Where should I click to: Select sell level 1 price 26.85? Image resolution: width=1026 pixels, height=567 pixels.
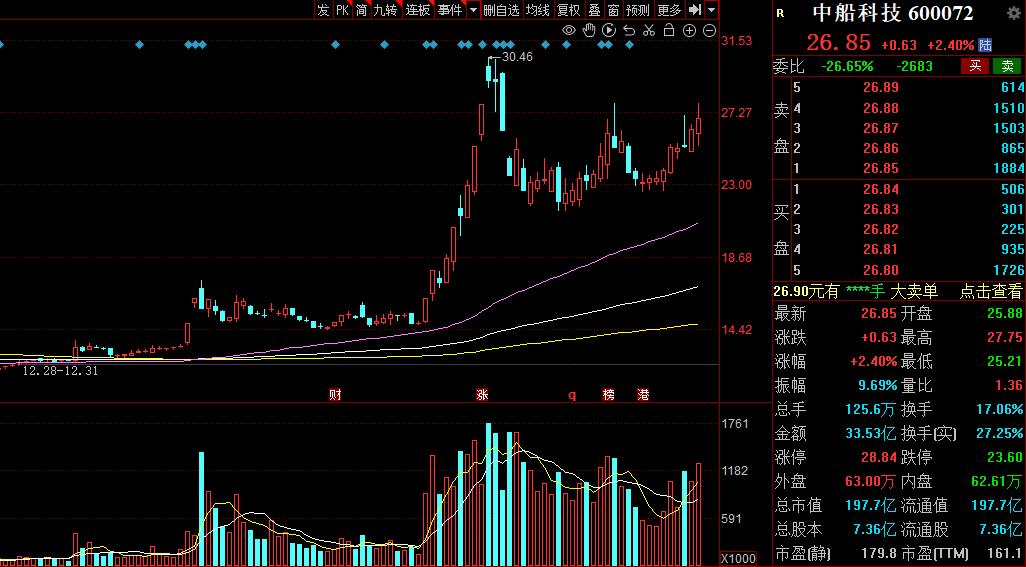pyautogui.click(x=880, y=168)
